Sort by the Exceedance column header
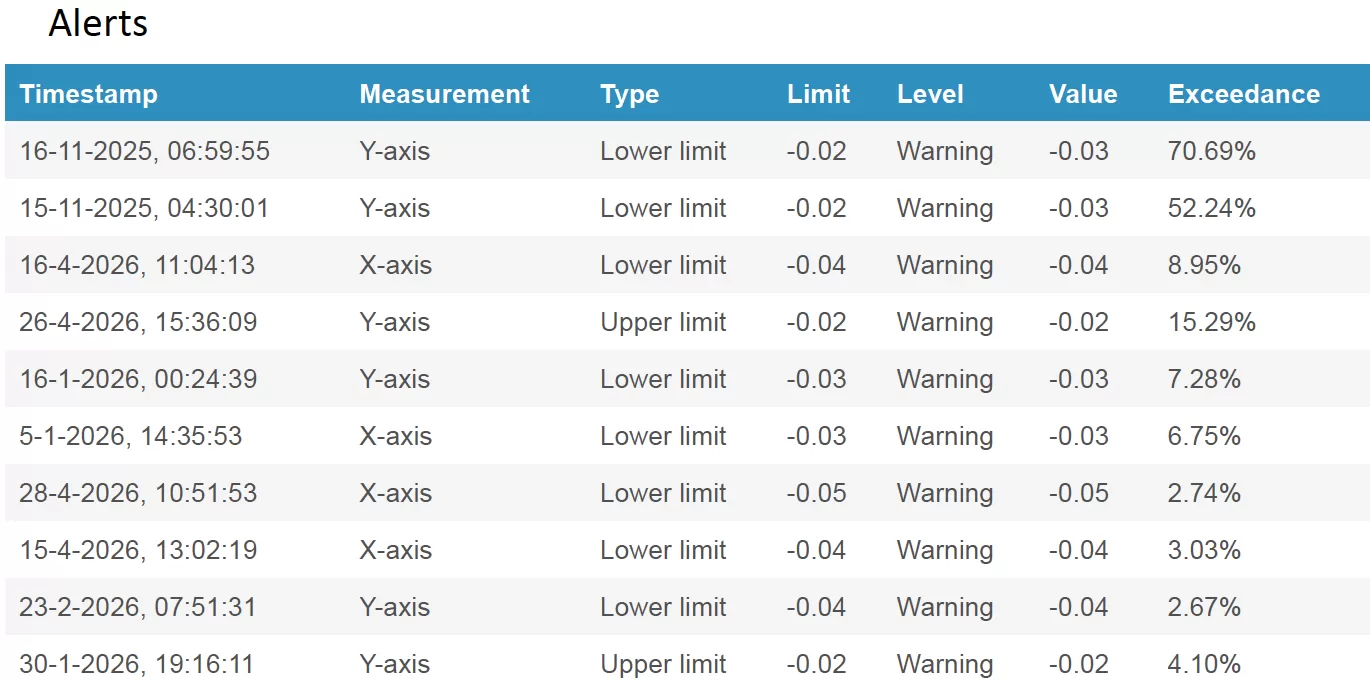 point(1244,94)
